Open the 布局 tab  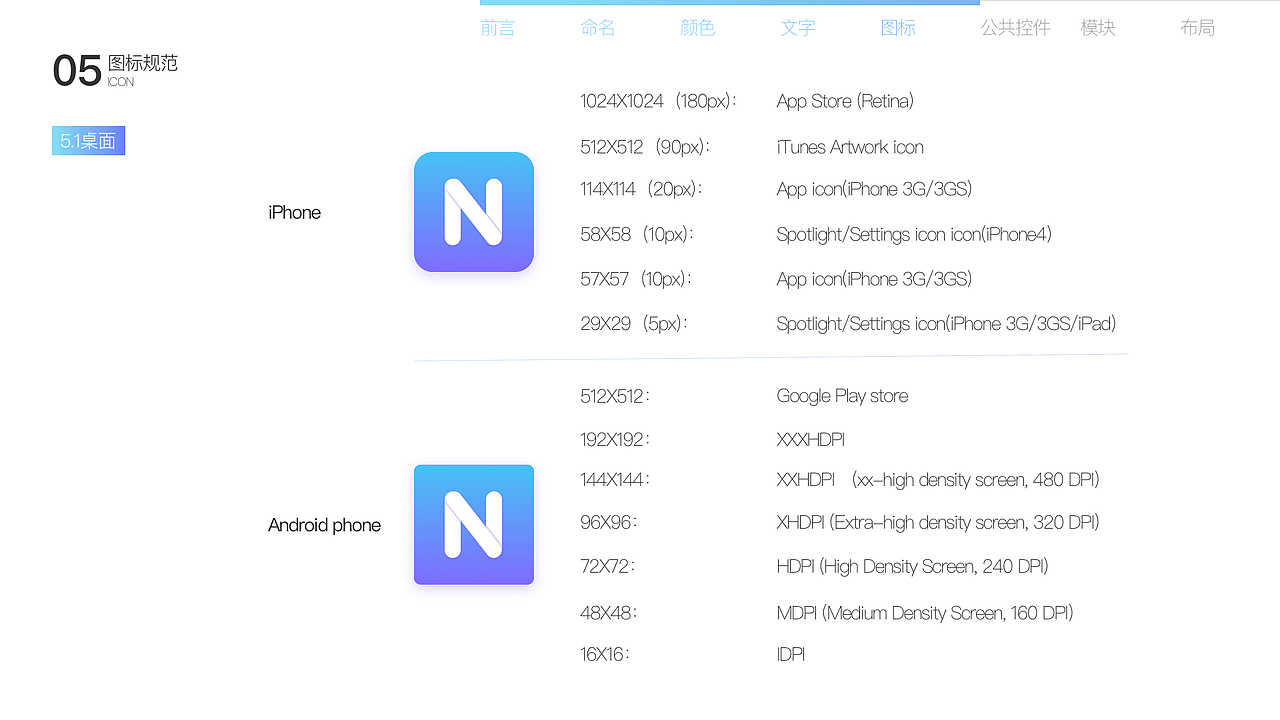click(1198, 28)
